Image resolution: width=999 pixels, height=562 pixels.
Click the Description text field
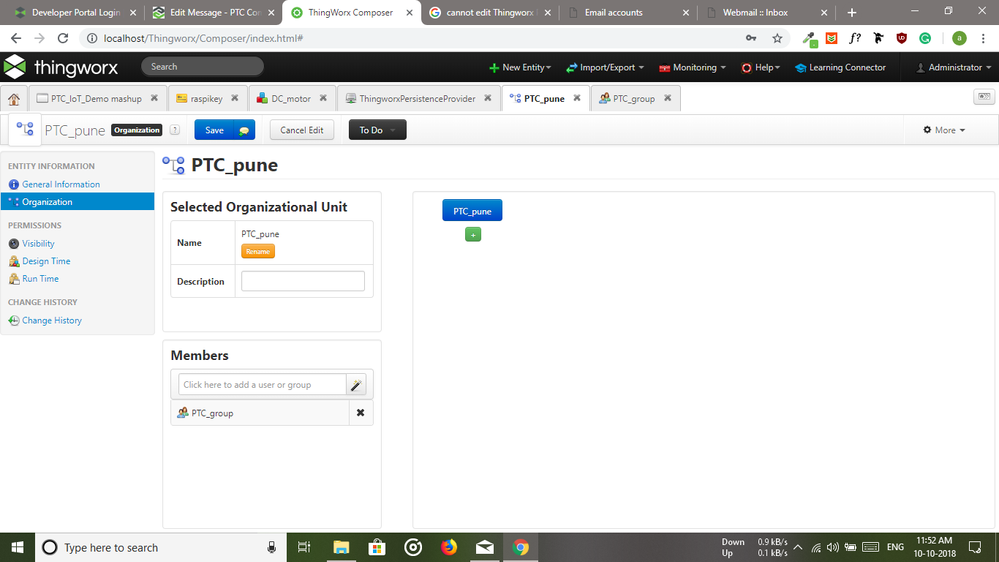pyautogui.click(x=303, y=281)
